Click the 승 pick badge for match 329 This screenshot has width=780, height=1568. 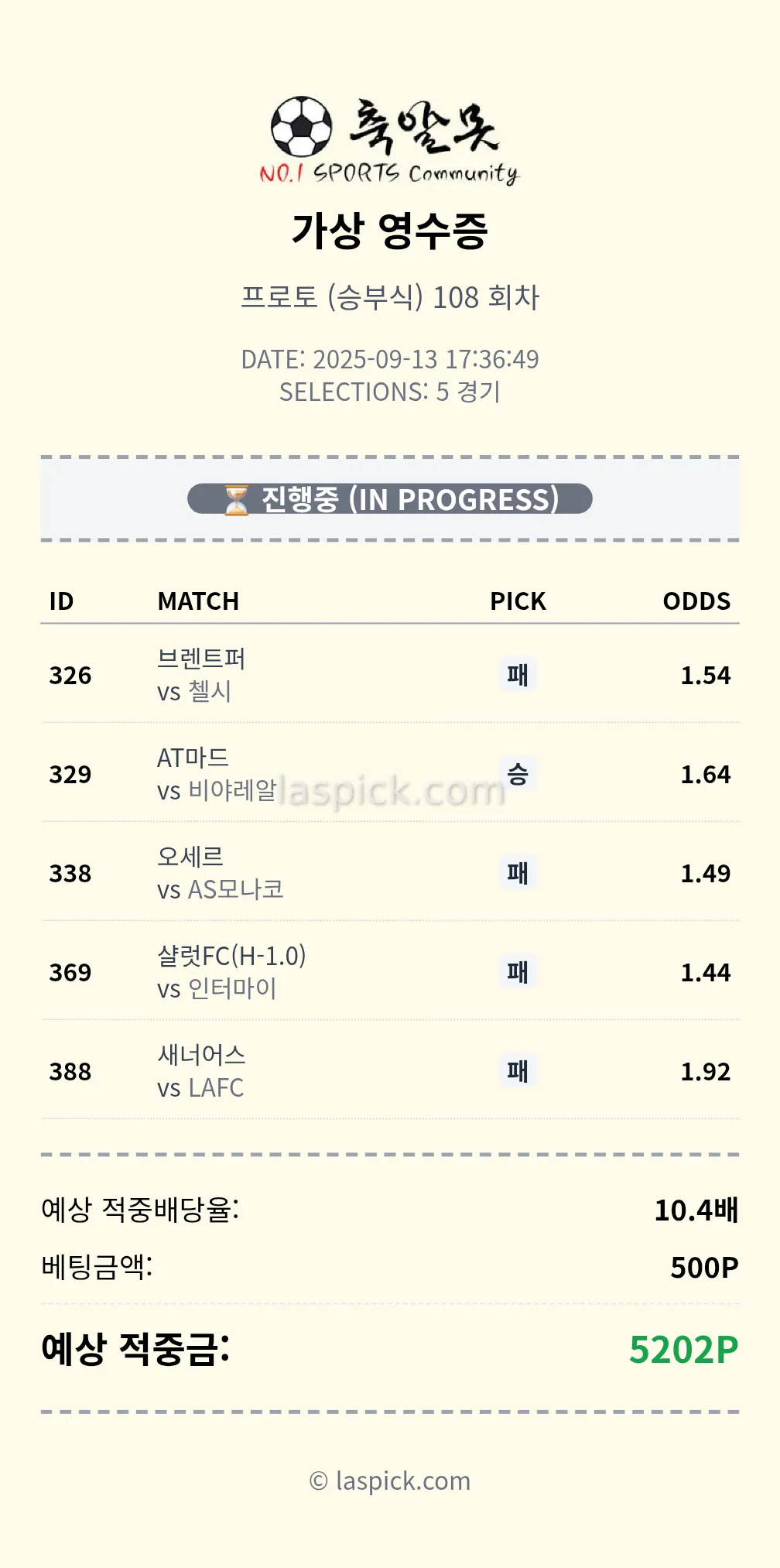click(x=518, y=774)
